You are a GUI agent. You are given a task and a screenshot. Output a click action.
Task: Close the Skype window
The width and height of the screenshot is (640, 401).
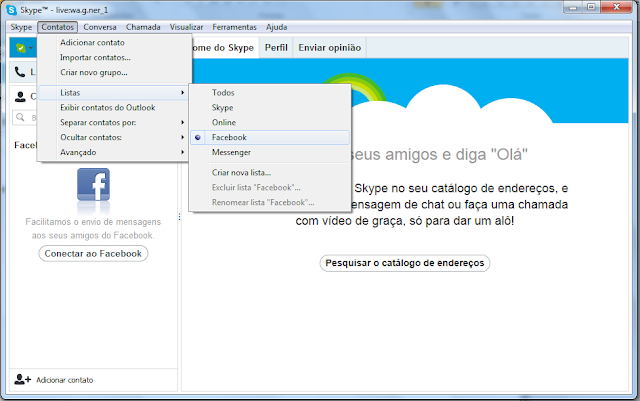point(617,7)
